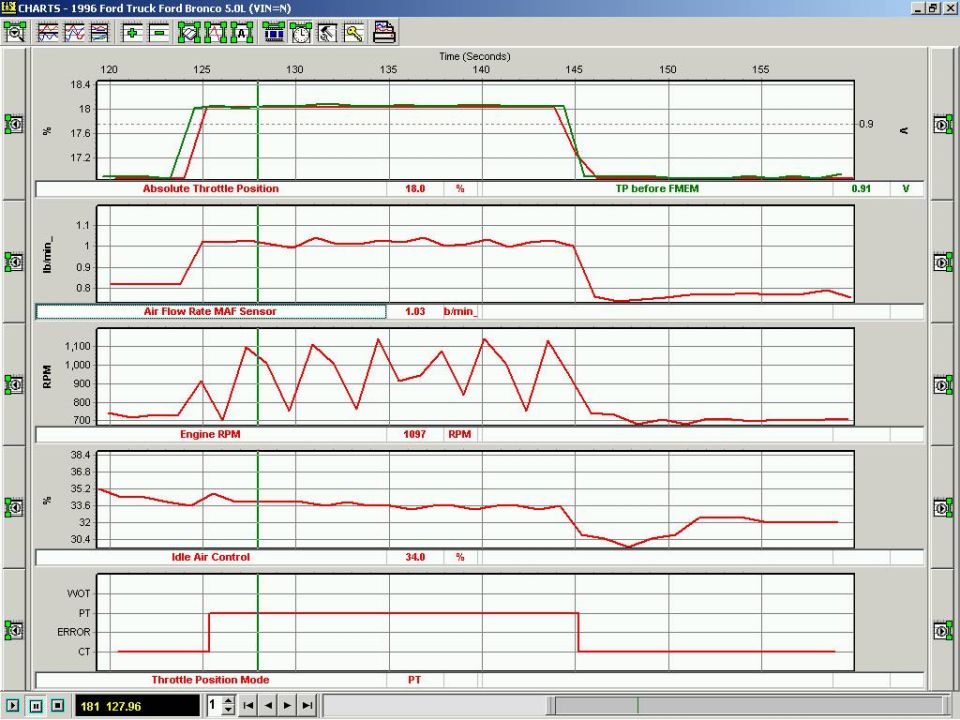Click the clock time-axis icon
The width and height of the screenshot is (960, 720).
pyautogui.click(x=301, y=32)
